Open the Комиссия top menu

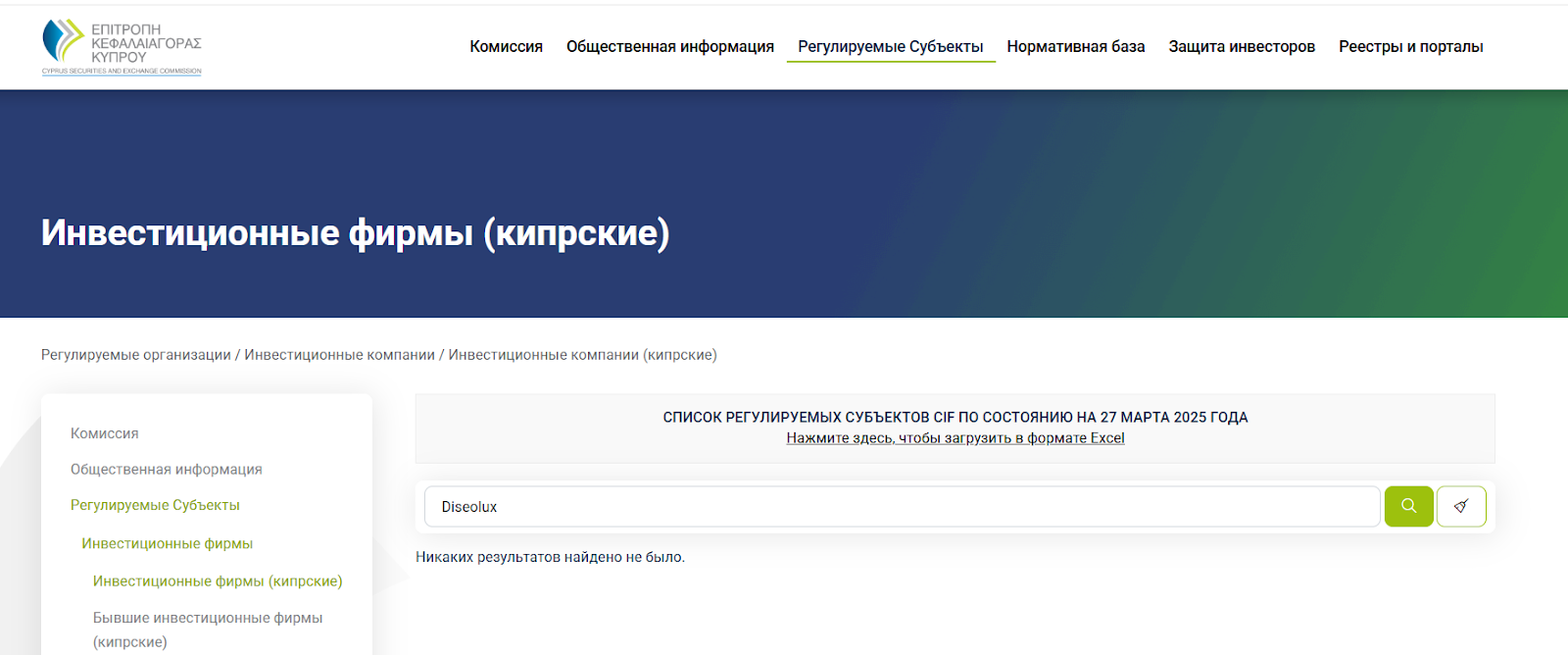506,47
